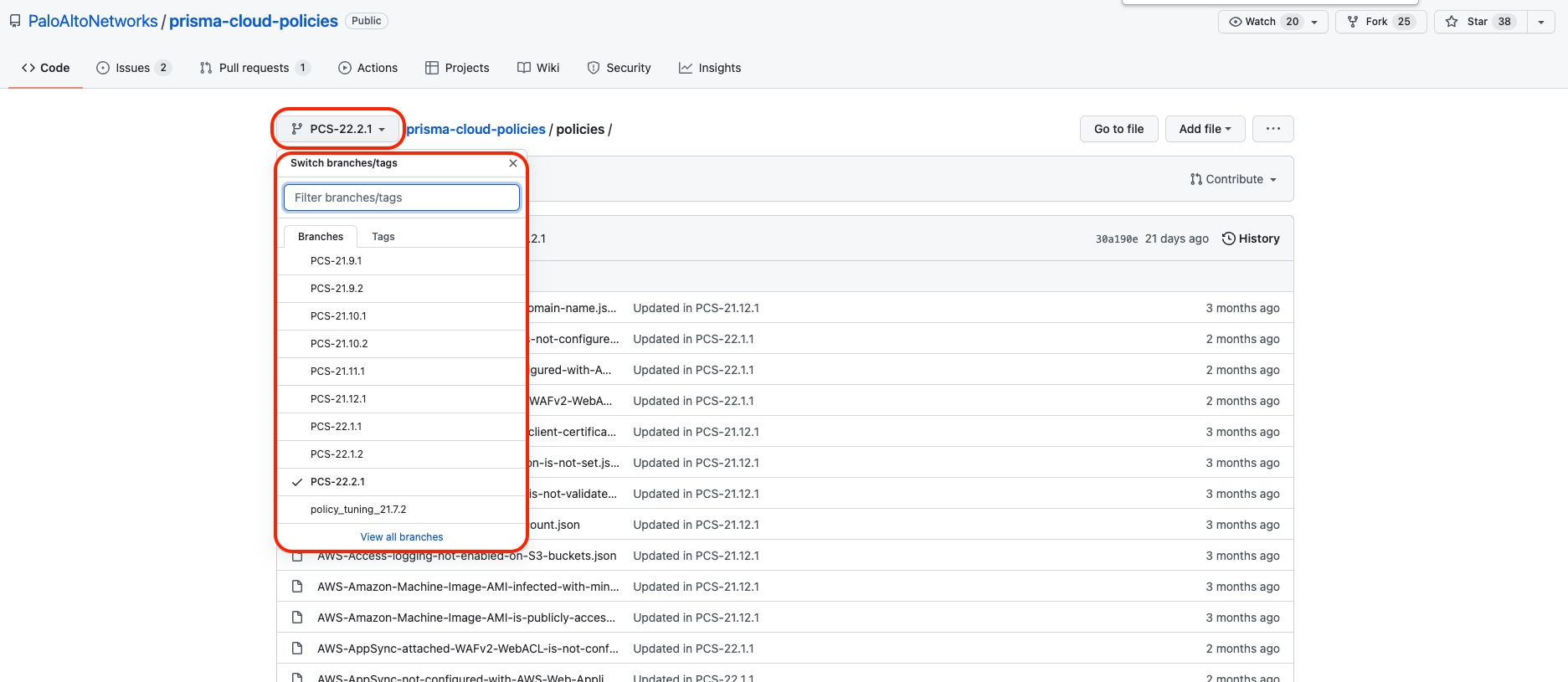Expand the PCS-22.2.1 branch selector dropdown

coord(338,129)
